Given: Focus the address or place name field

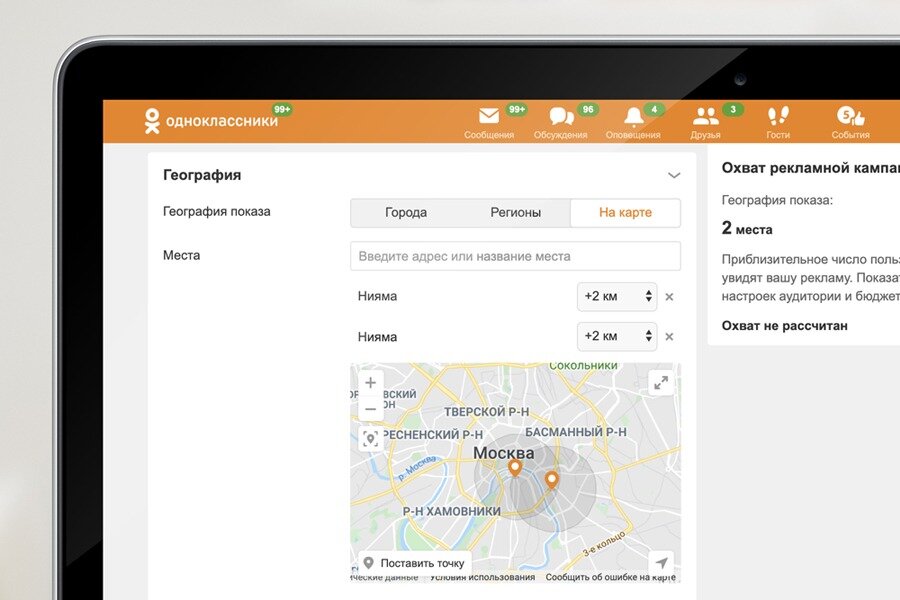Looking at the screenshot, I should pos(515,256).
